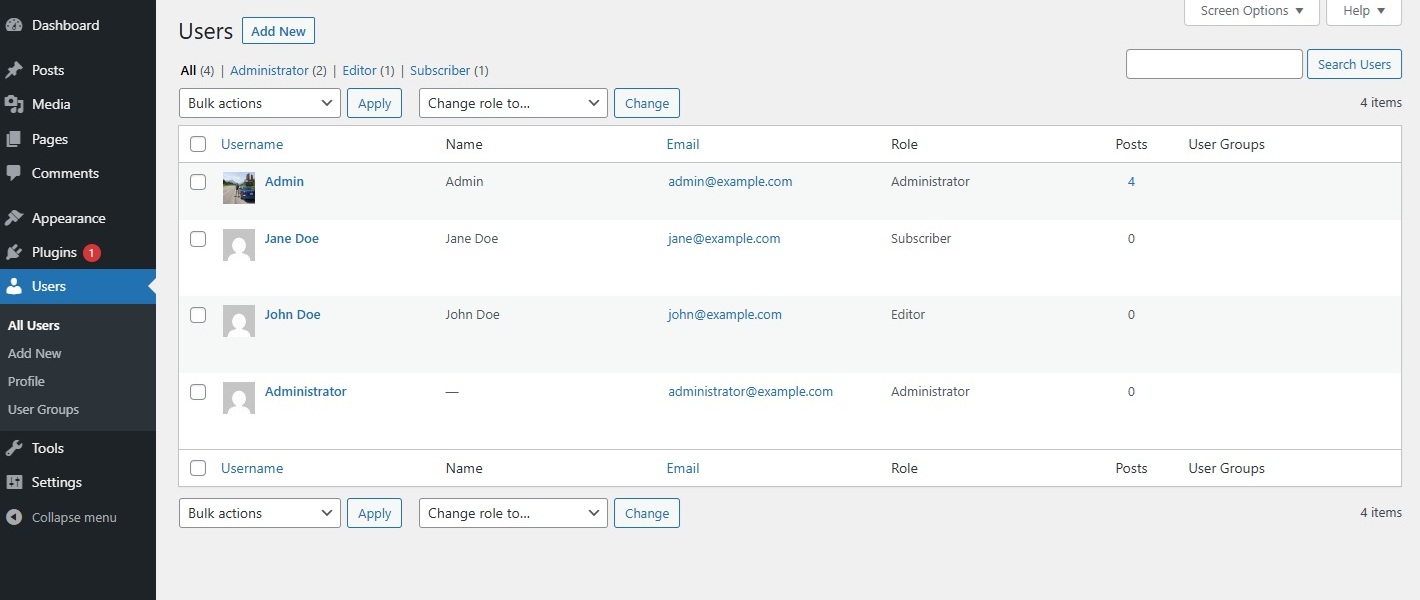Viewport: 1420px width, 600px height.
Task: Open the top Bulk actions dropdown
Action: pos(260,103)
